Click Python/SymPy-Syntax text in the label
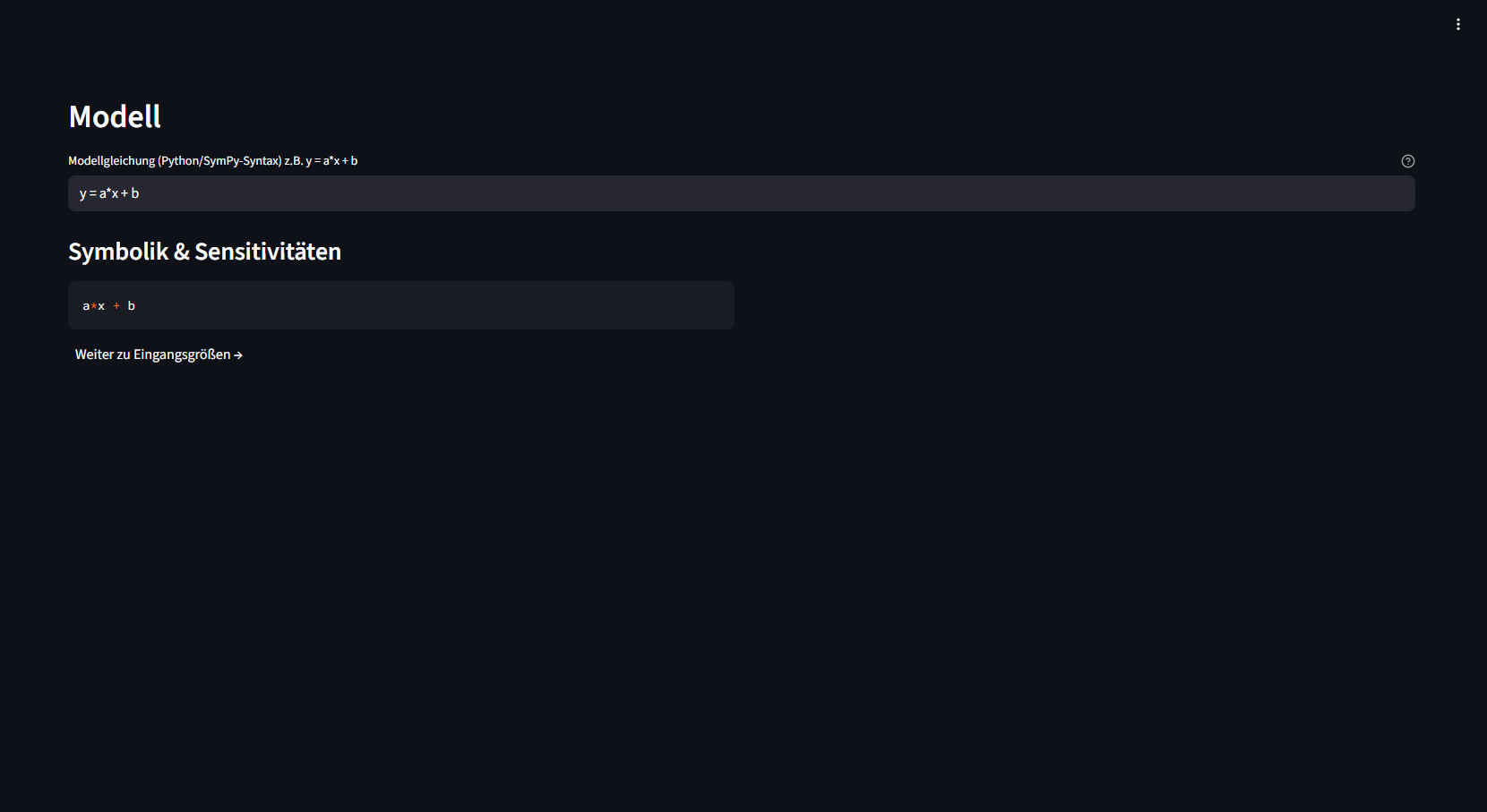This screenshot has height=812, width=1487. pos(219,161)
